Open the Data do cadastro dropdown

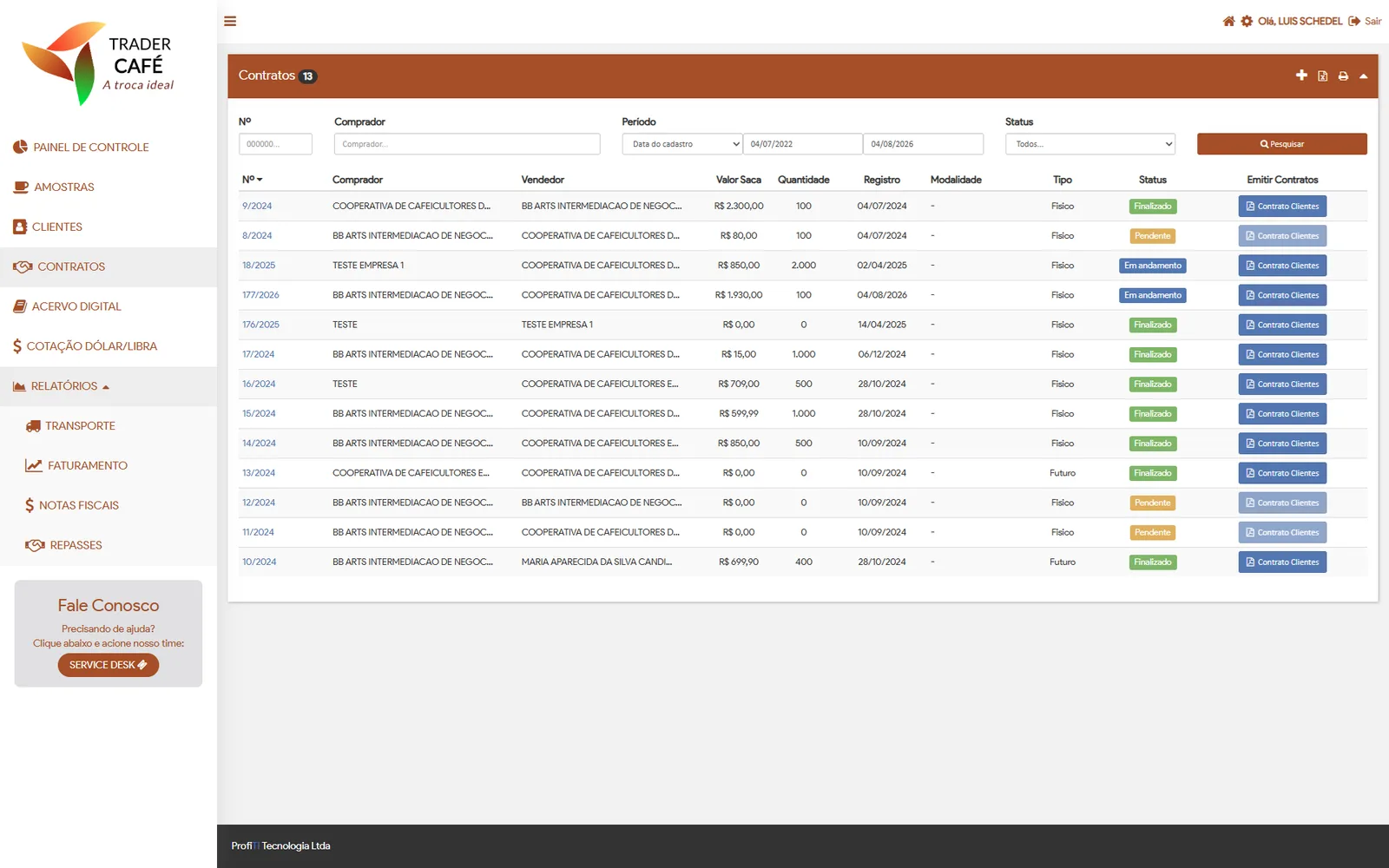coord(682,144)
